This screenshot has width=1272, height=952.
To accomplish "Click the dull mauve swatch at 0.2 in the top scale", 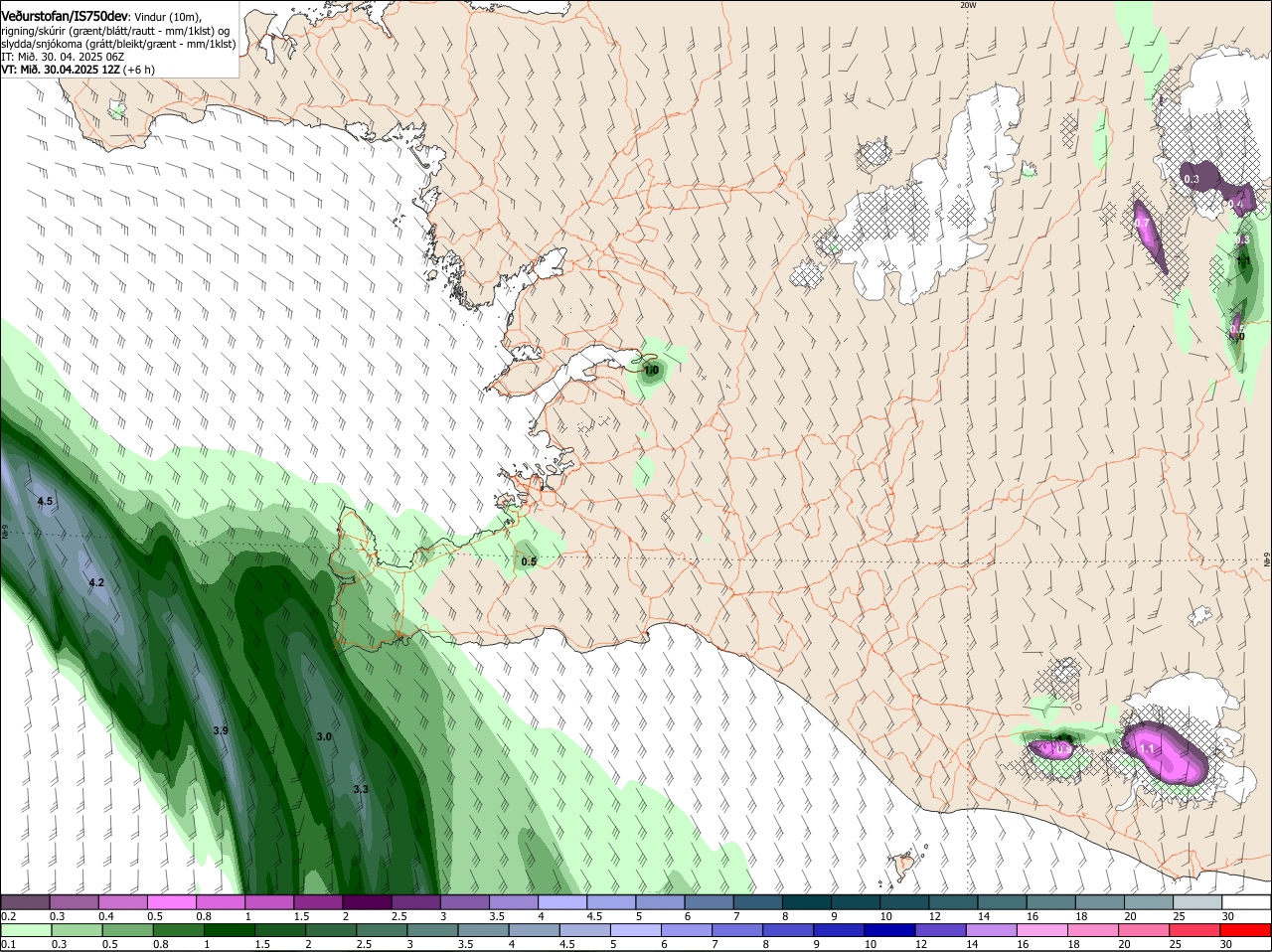I will pyautogui.click(x=25, y=902).
